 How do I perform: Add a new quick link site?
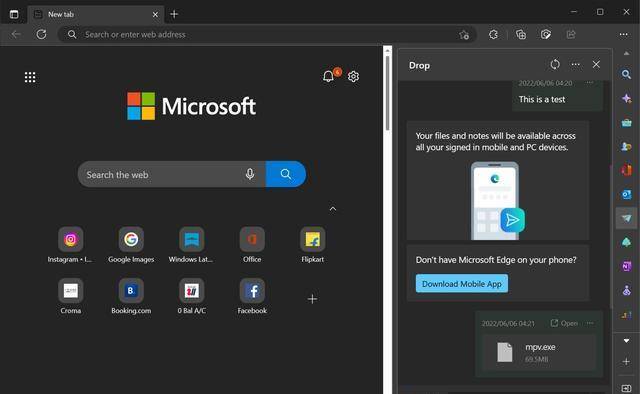(x=312, y=299)
